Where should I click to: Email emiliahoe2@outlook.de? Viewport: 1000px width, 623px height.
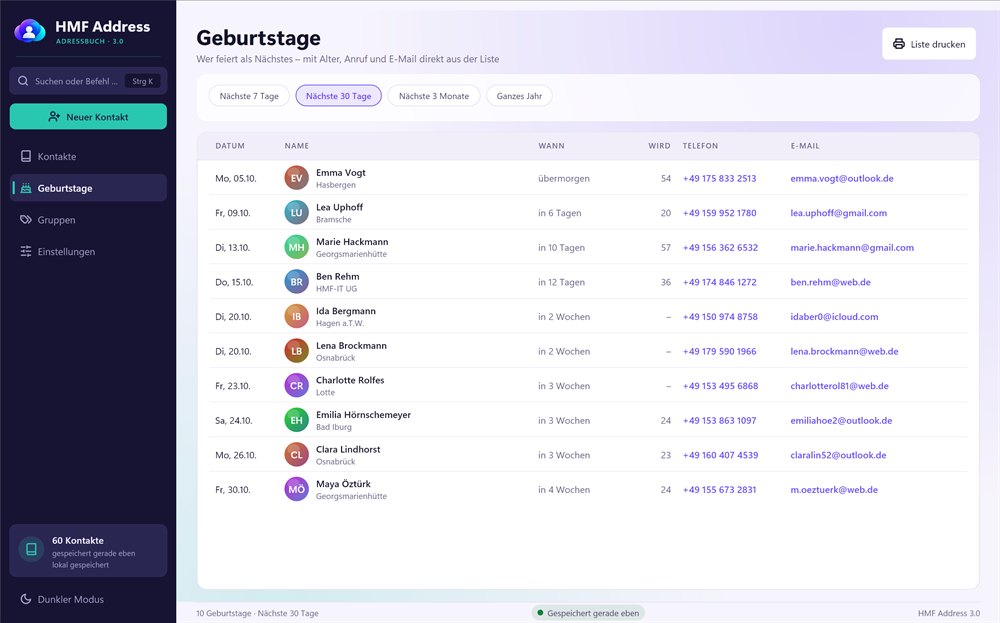click(841, 420)
